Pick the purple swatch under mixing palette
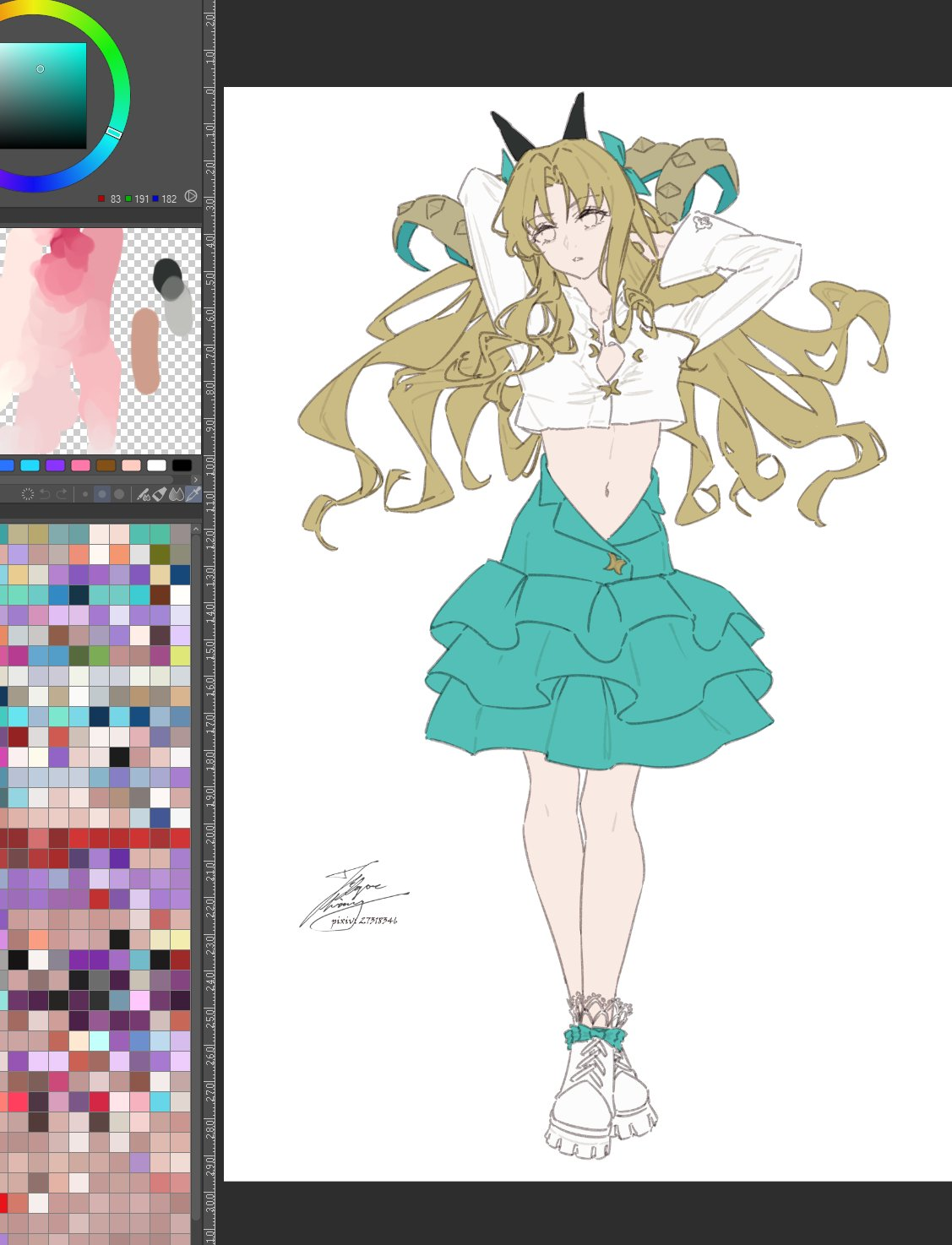Image resolution: width=952 pixels, height=1245 pixels. 55,465
